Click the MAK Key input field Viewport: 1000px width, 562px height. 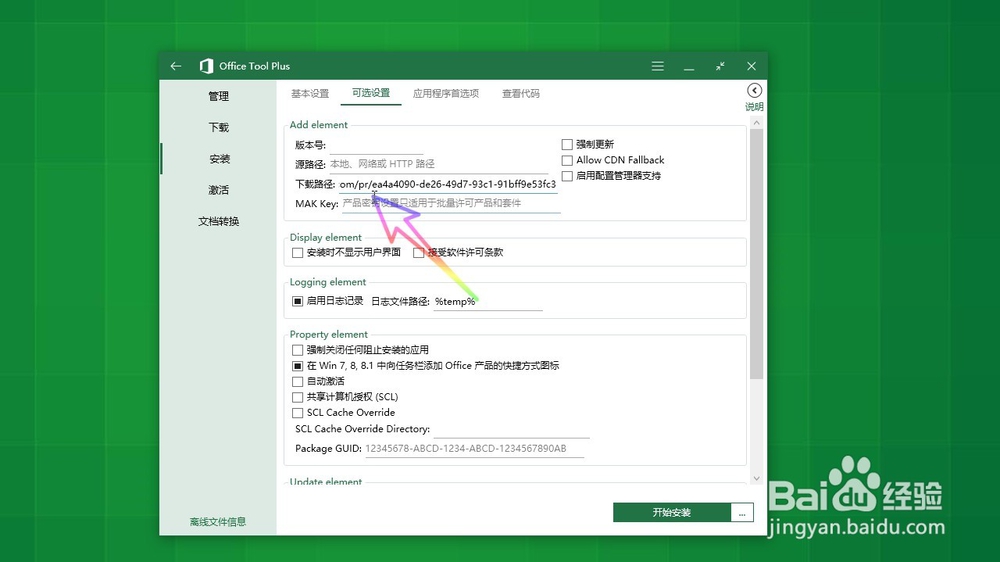[451, 203]
